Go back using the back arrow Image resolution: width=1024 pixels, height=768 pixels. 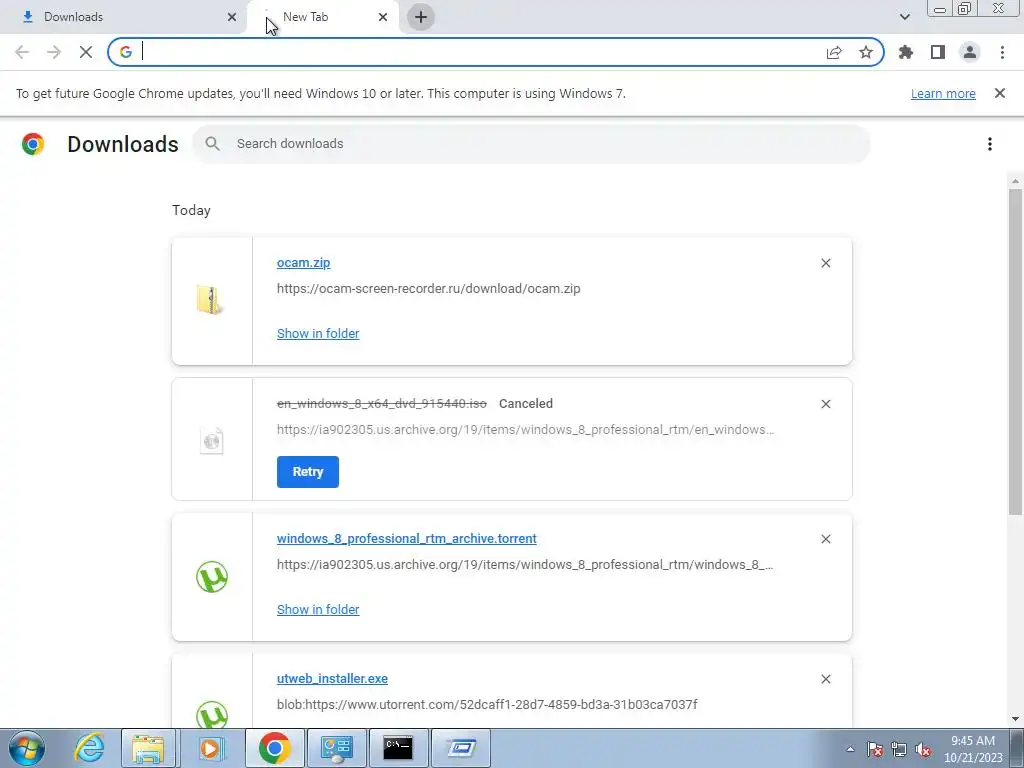(22, 52)
